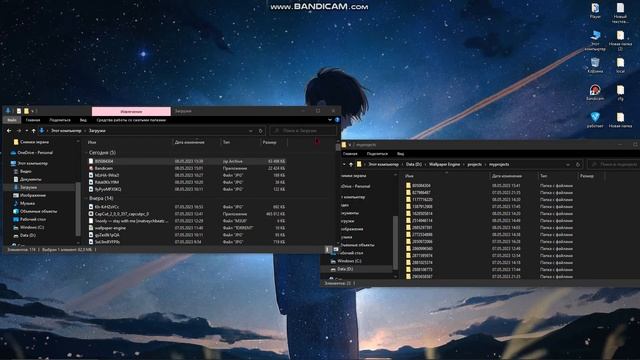Click the search field in the Загрузки window
This screenshot has width=640, height=360.
tap(304, 131)
